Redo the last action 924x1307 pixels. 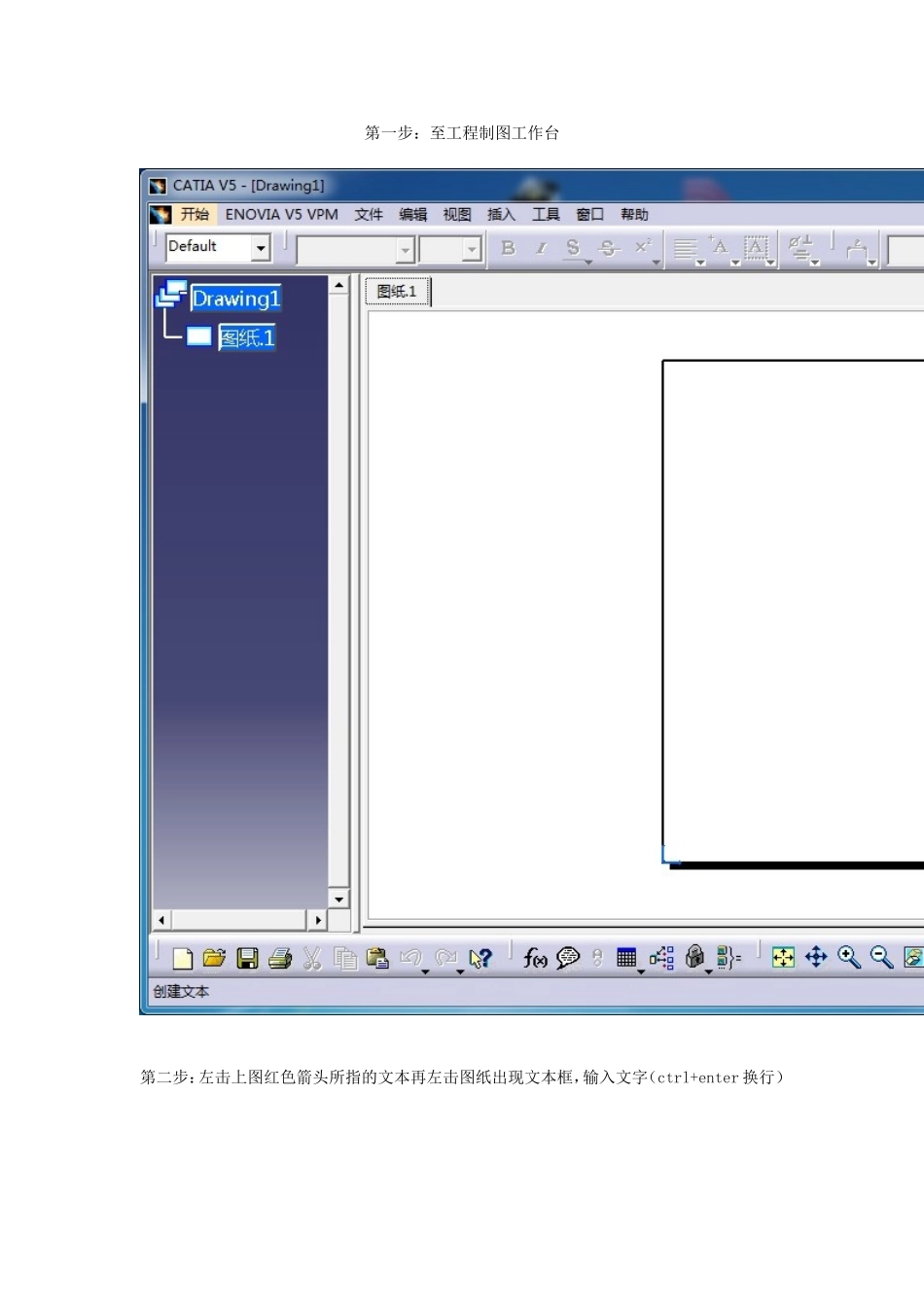pyautogui.click(x=445, y=958)
